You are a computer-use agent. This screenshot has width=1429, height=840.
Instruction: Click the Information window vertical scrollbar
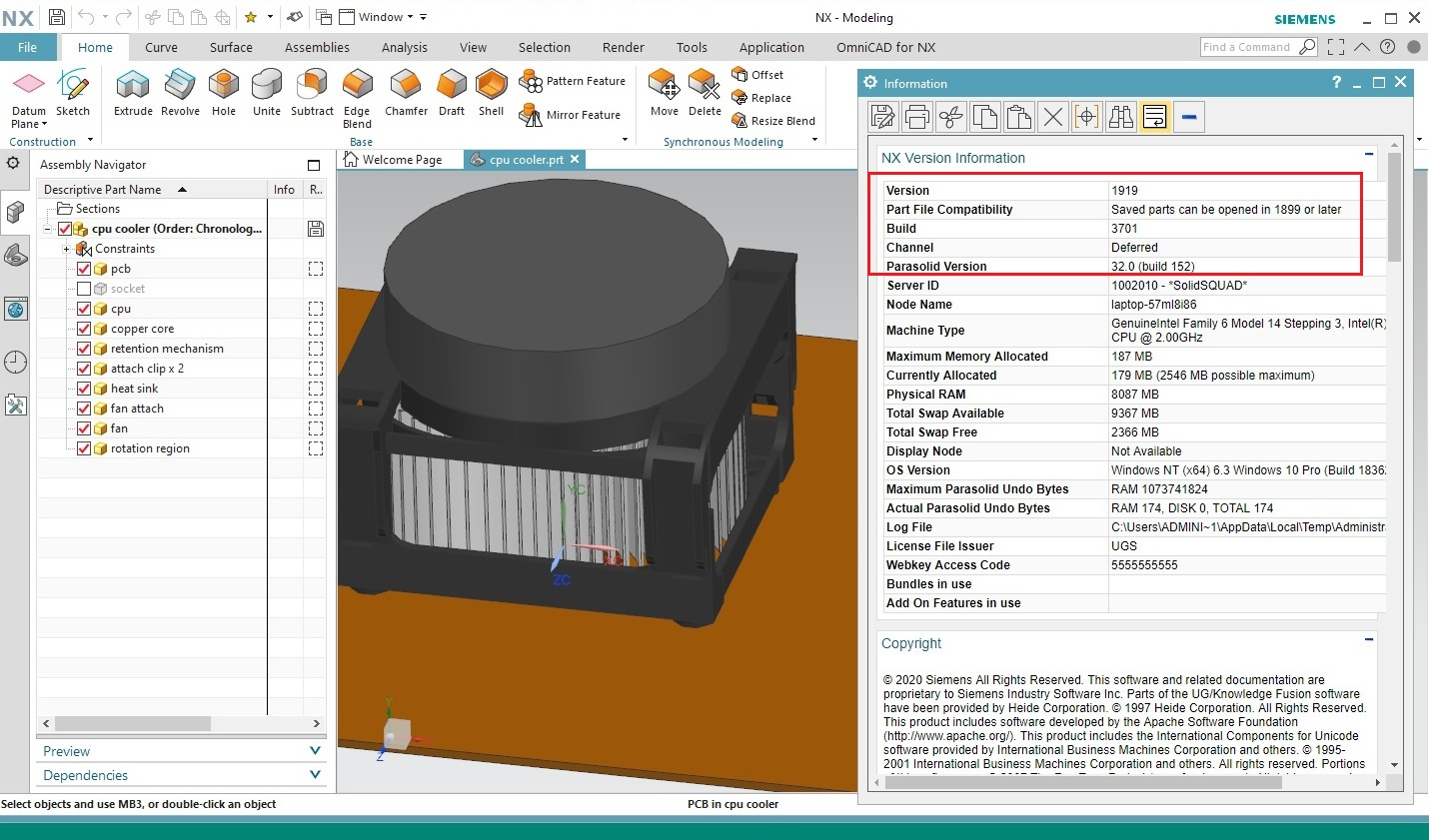click(x=1394, y=207)
